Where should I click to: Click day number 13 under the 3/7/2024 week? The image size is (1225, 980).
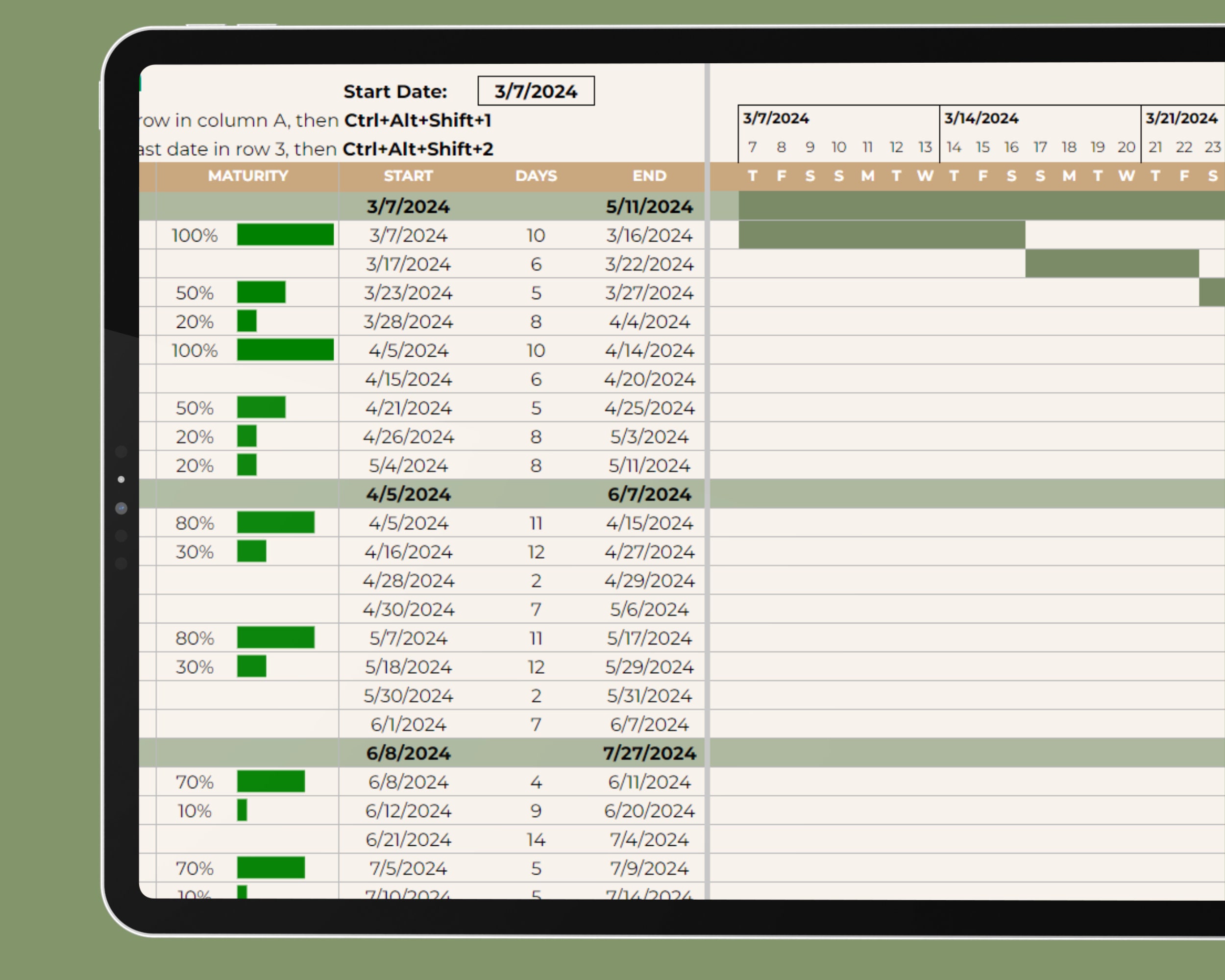click(925, 147)
